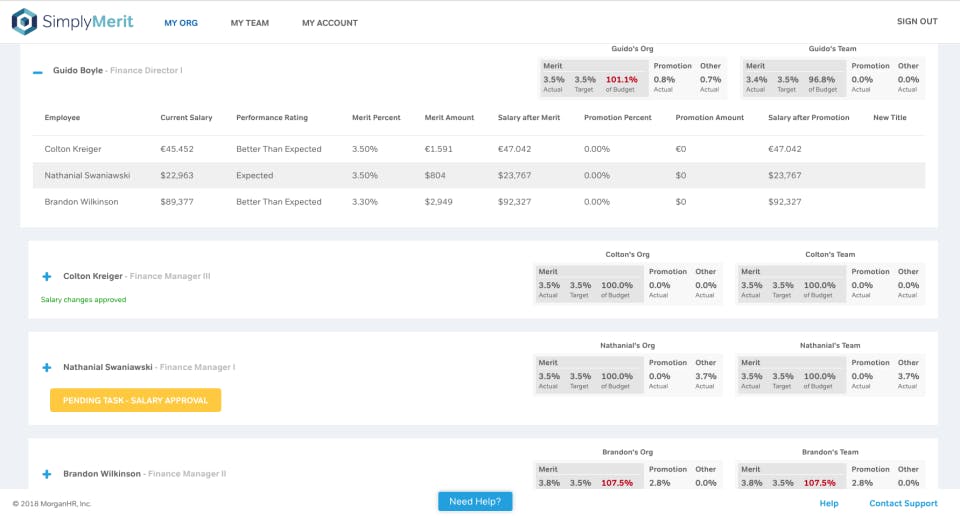Open the Need Help? button
960x517 pixels.
[475, 501]
